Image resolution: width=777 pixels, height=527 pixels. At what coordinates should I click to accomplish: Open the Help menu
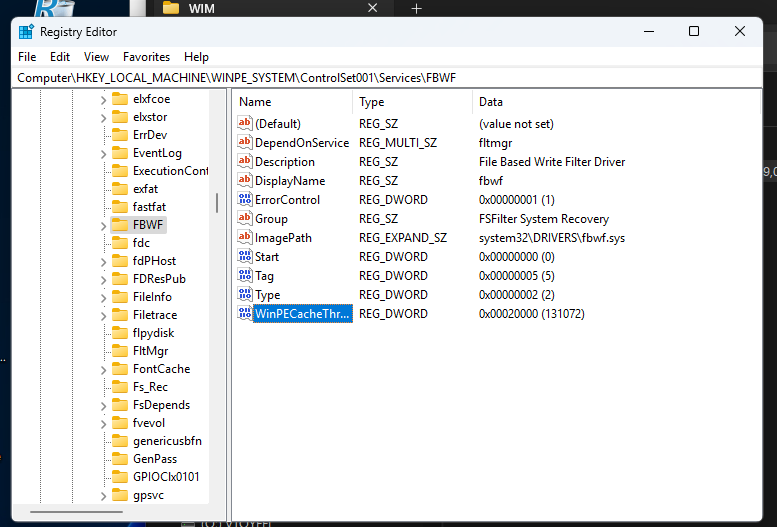(196, 57)
